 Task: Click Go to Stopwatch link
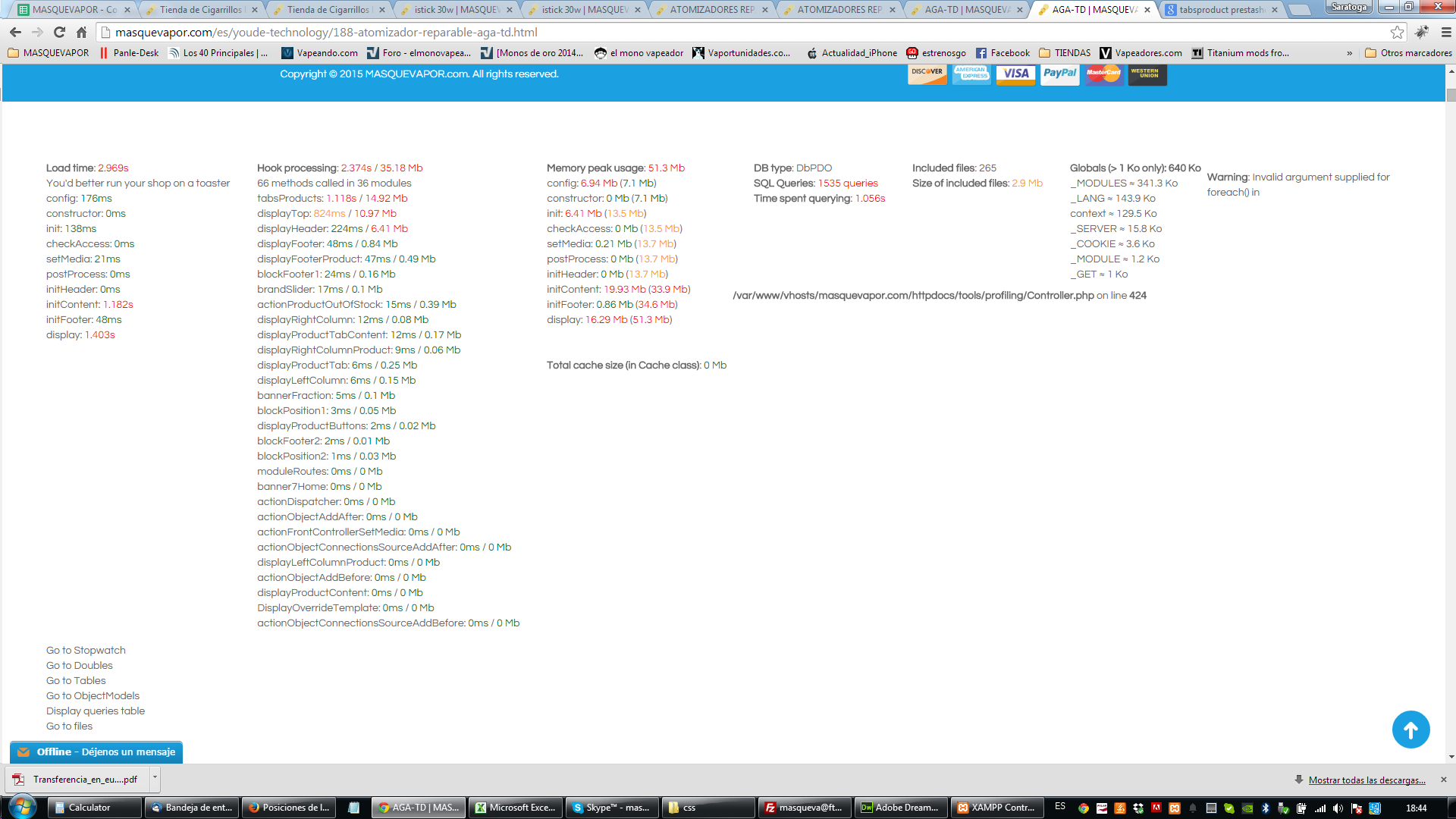point(86,651)
